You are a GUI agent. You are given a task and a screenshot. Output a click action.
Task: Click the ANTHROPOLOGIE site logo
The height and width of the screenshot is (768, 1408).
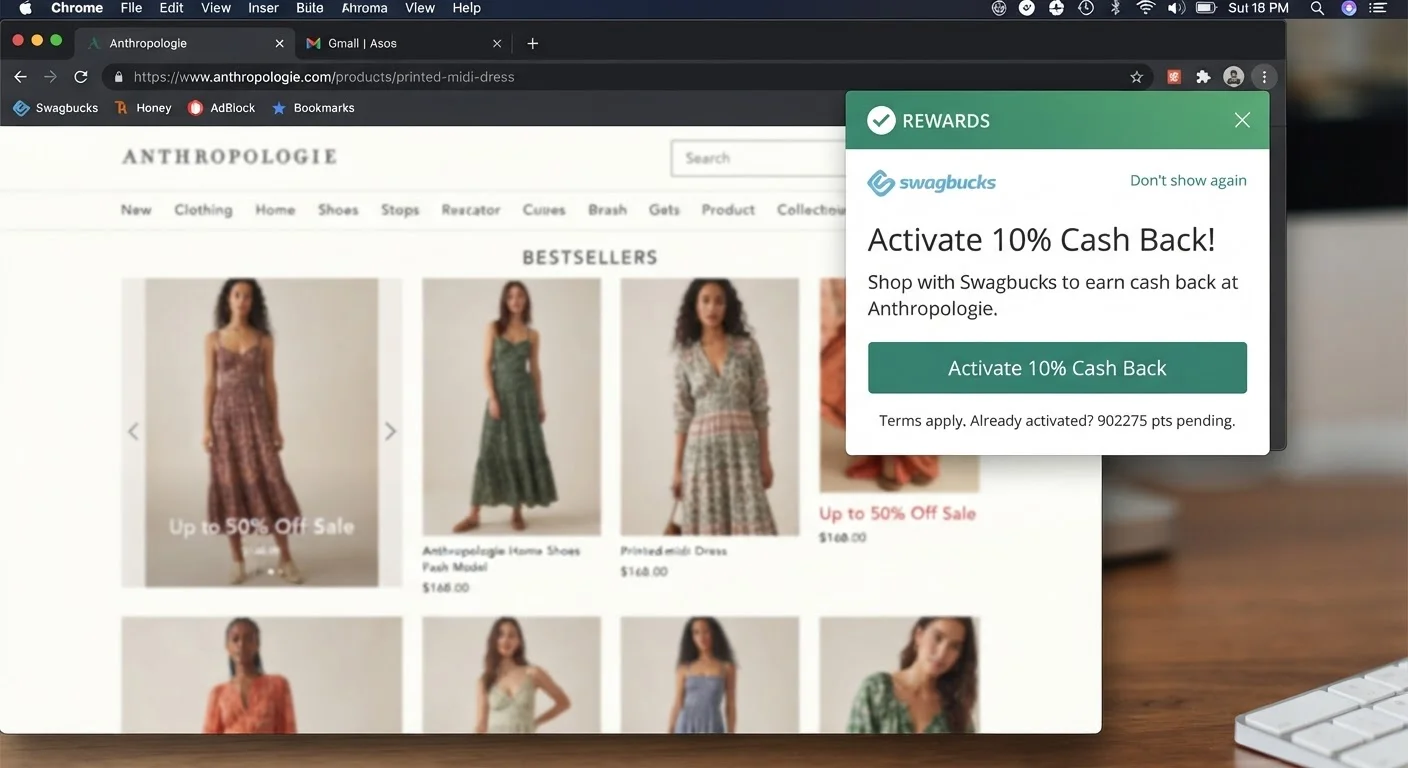click(x=229, y=157)
